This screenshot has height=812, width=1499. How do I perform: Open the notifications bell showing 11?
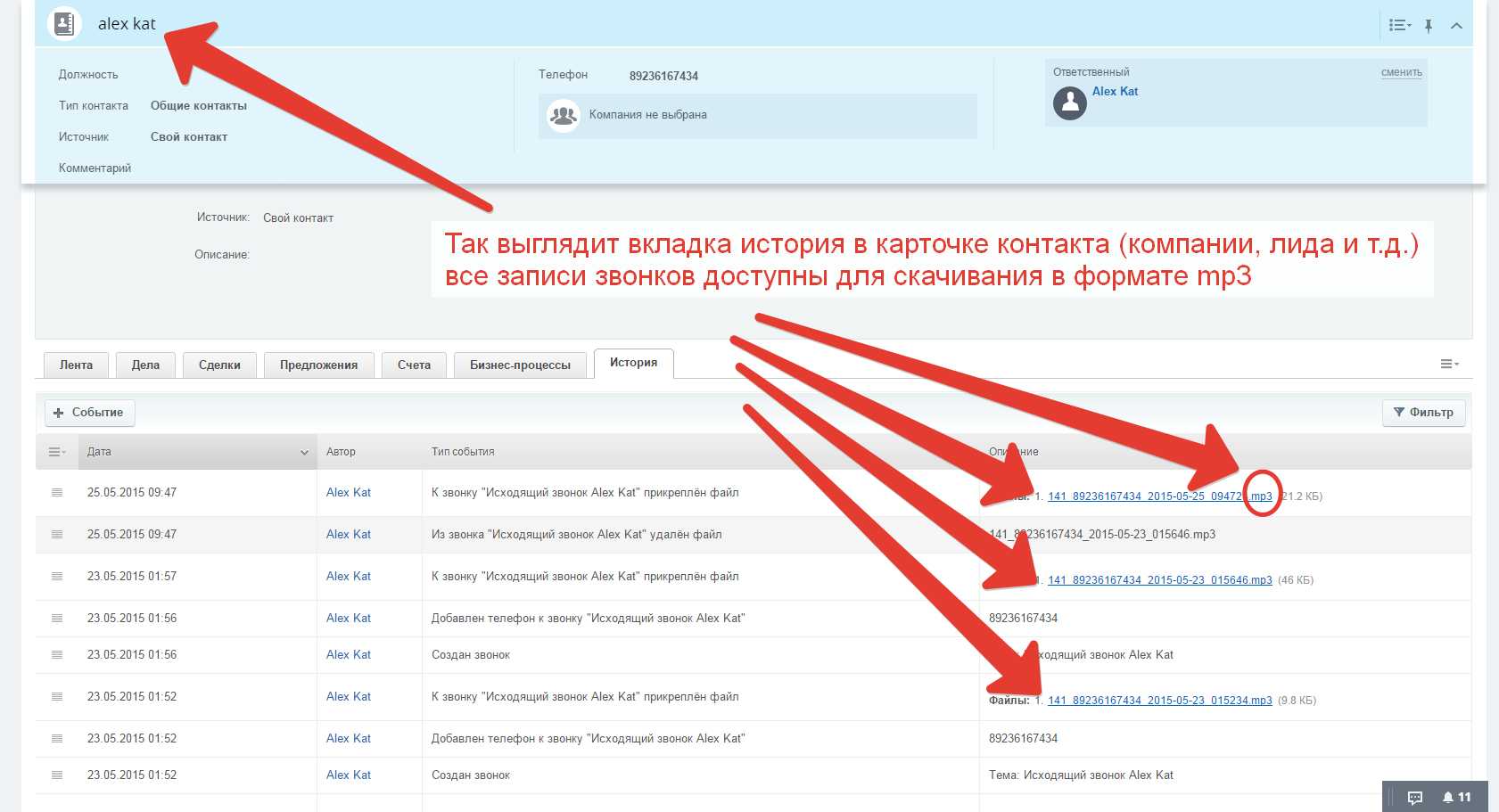[x=1449, y=796]
